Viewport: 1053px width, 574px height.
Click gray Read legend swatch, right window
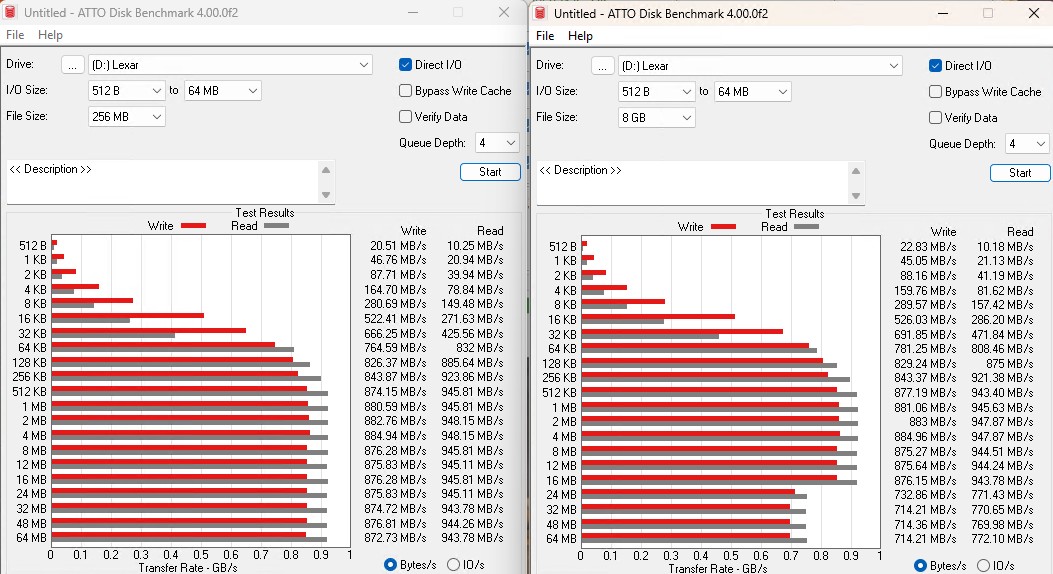point(806,227)
